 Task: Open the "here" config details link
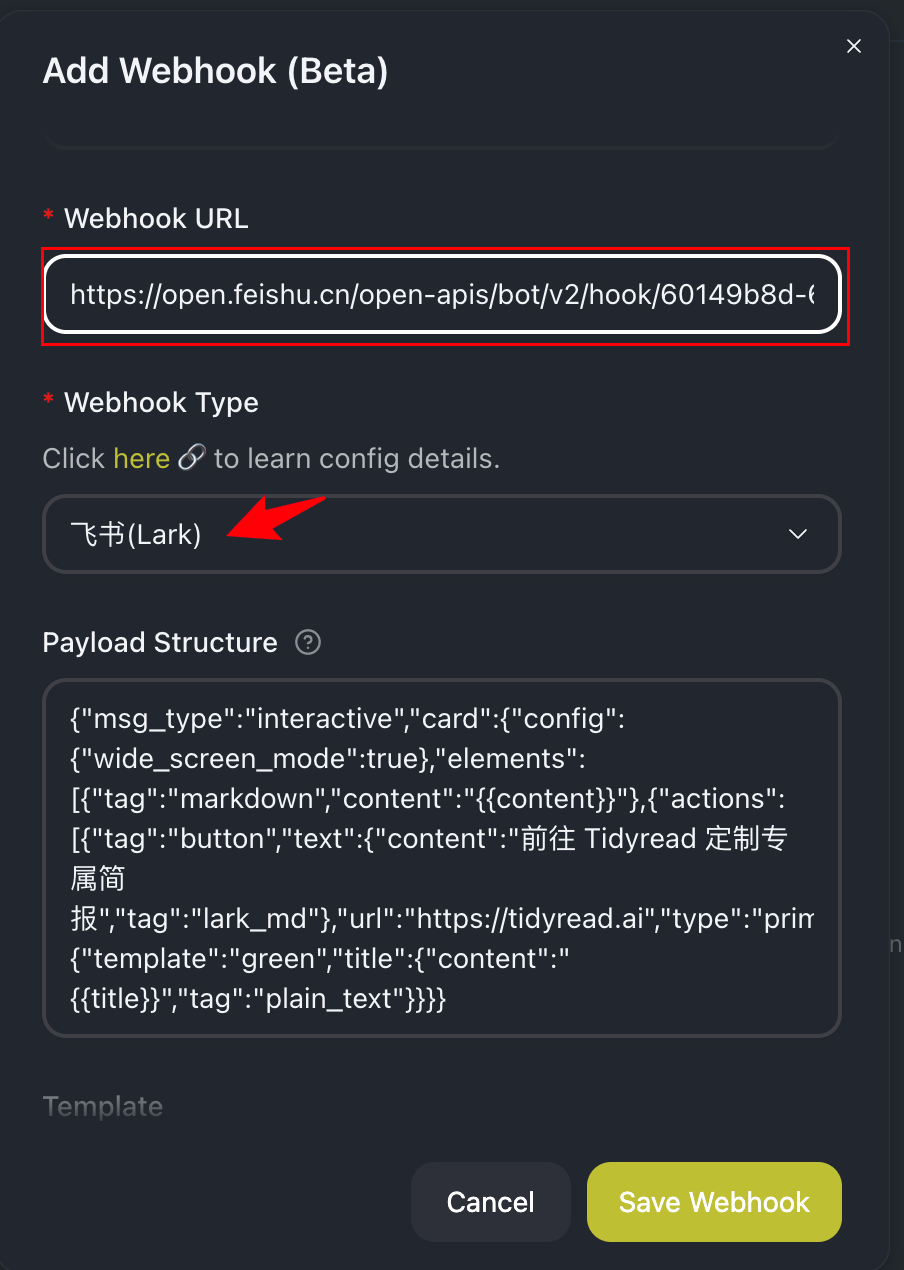pyautogui.click(x=141, y=458)
